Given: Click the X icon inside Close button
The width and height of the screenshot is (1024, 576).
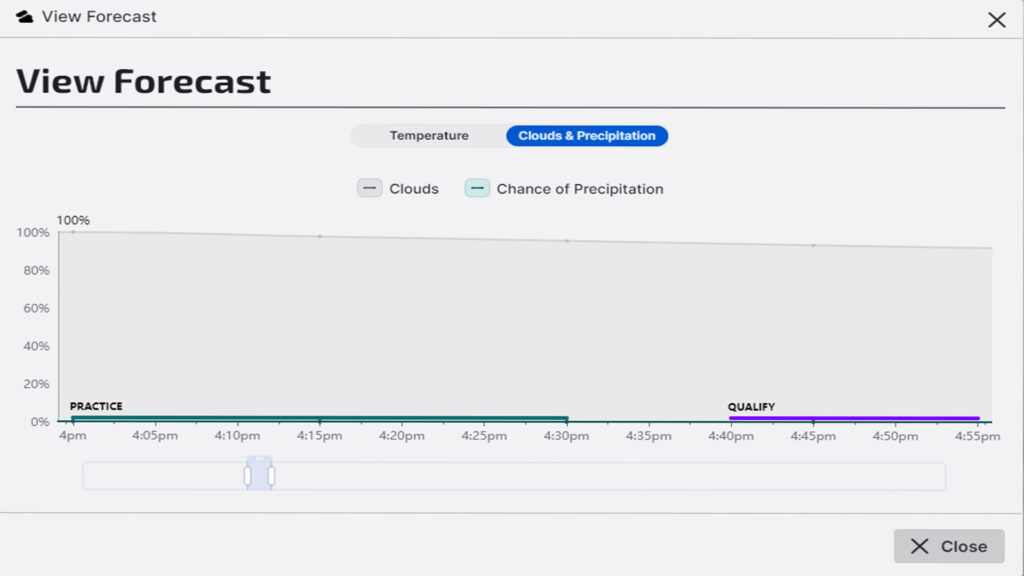Looking at the screenshot, I should [919, 546].
